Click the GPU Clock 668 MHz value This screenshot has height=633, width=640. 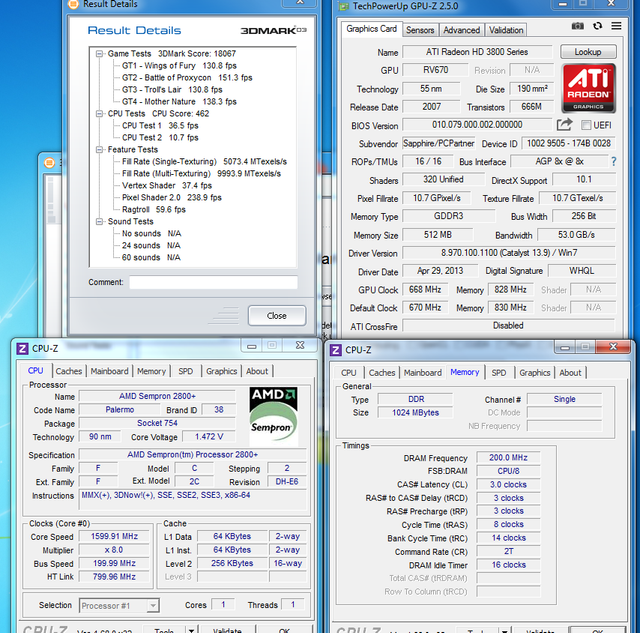click(x=425, y=290)
